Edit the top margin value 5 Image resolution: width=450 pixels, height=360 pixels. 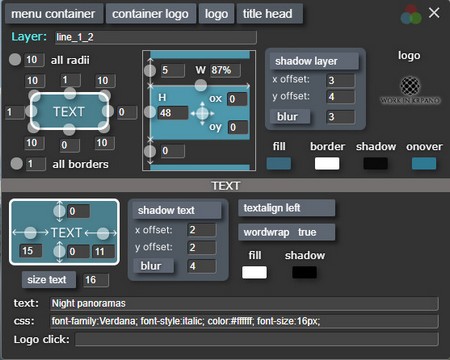(173, 70)
